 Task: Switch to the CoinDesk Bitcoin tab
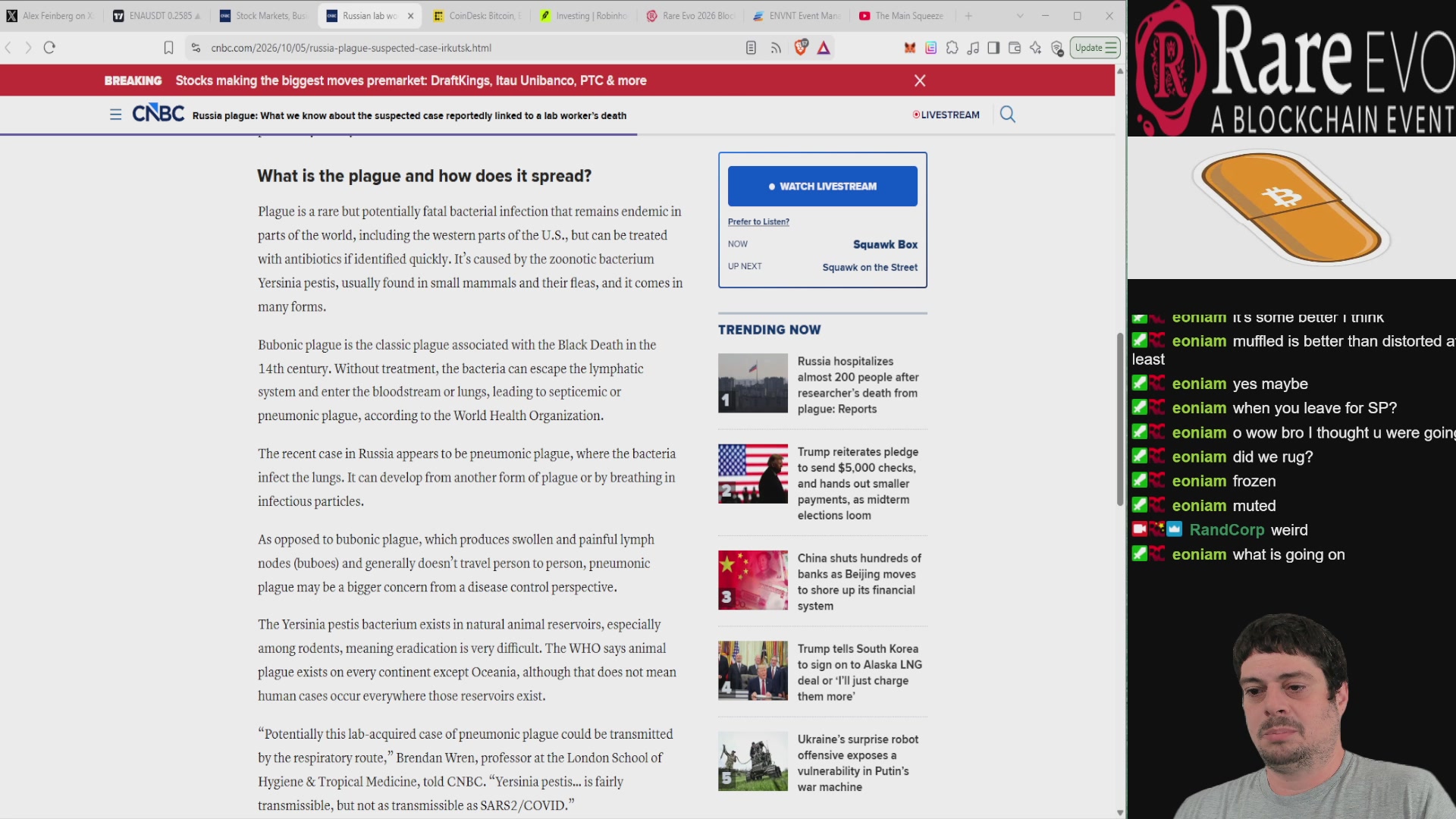(x=478, y=15)
